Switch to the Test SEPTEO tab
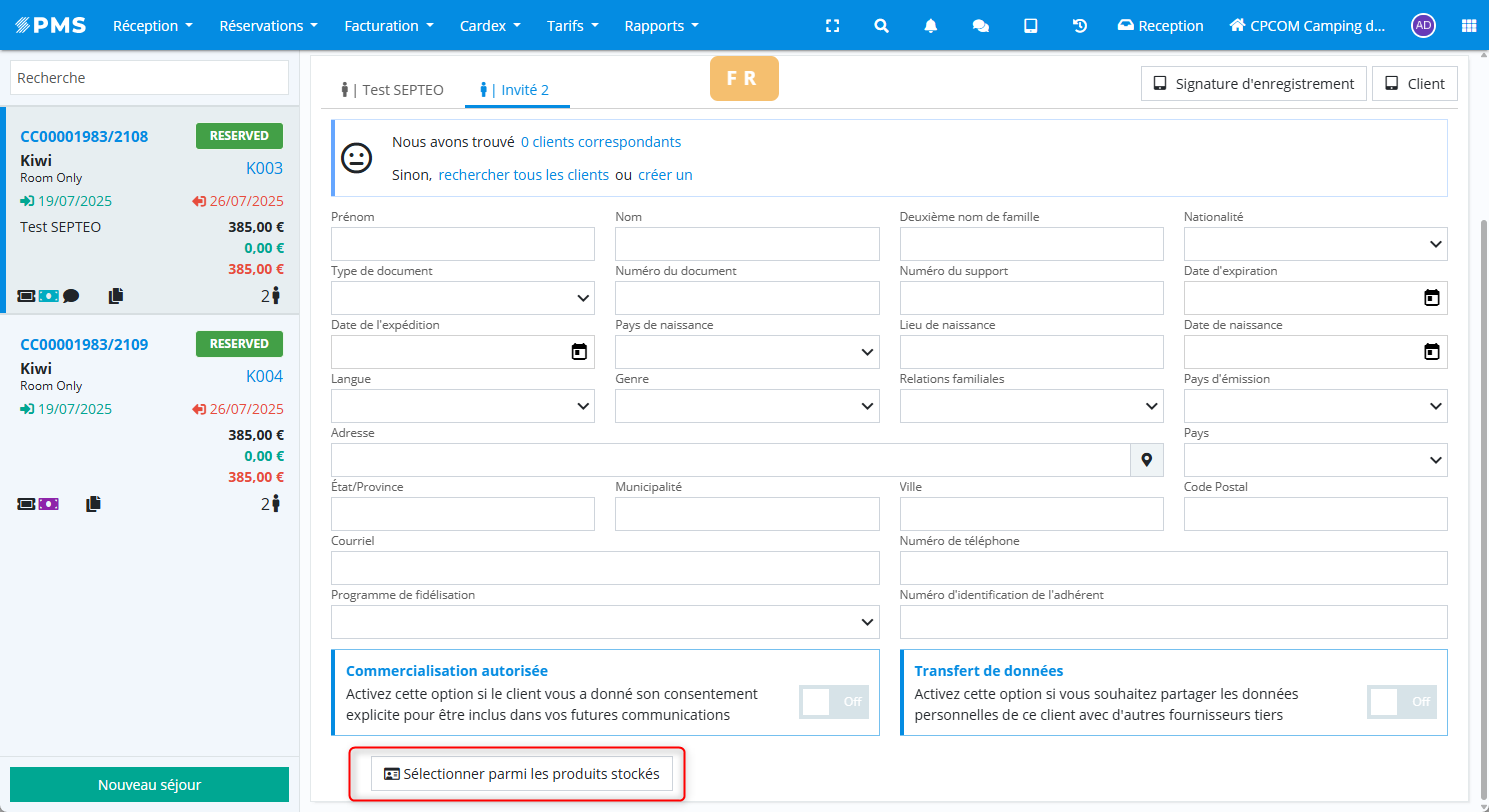 tap(393, 90)
